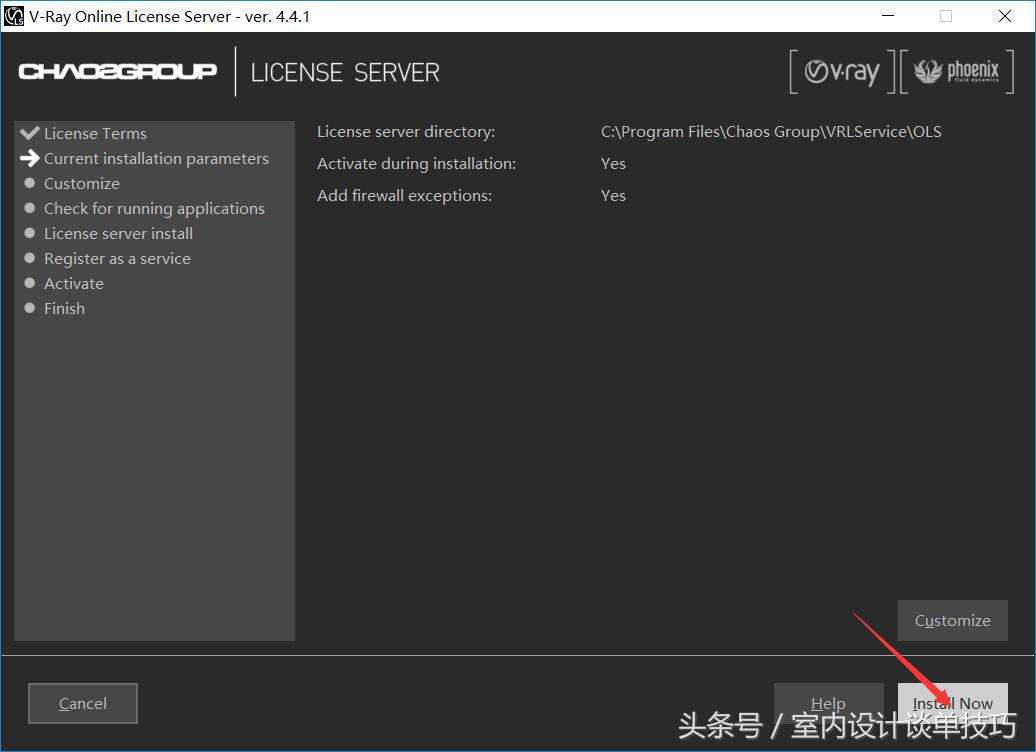
Task: Click the License server directory label
Action: [x=406, y=132]
